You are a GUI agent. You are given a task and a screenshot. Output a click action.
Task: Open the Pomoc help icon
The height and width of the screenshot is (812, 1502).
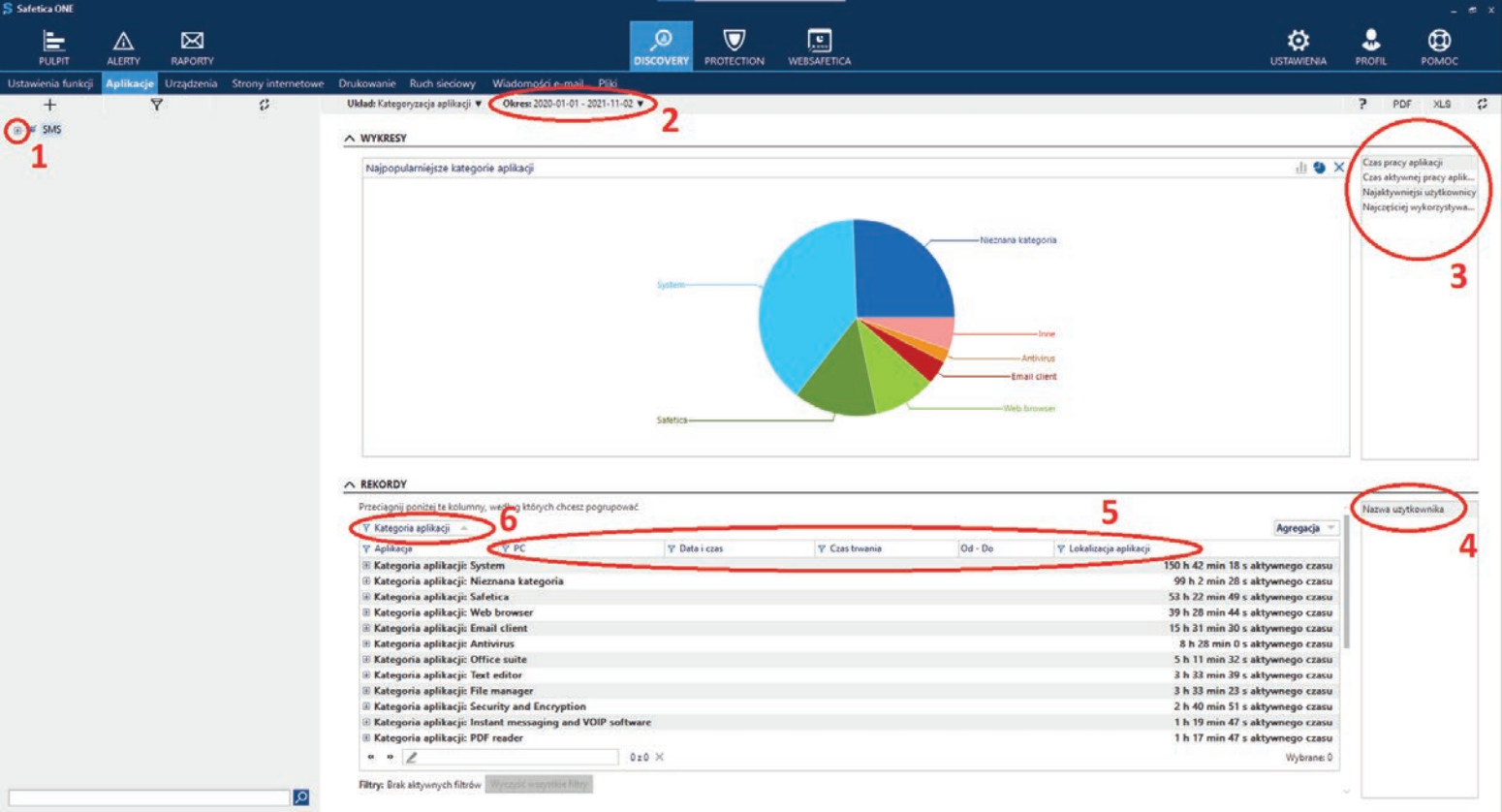[1439, 46]
